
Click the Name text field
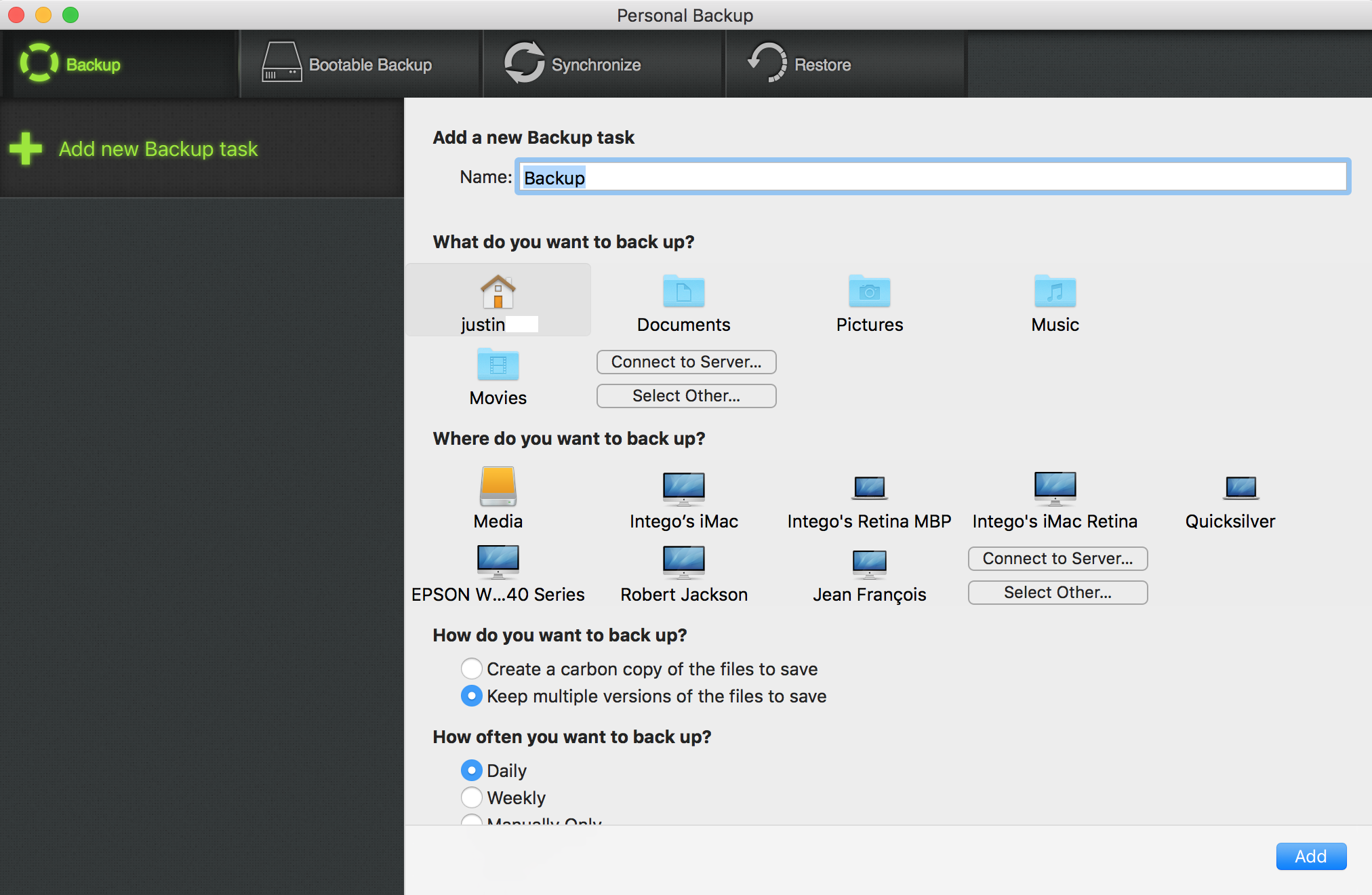point(933,177)
